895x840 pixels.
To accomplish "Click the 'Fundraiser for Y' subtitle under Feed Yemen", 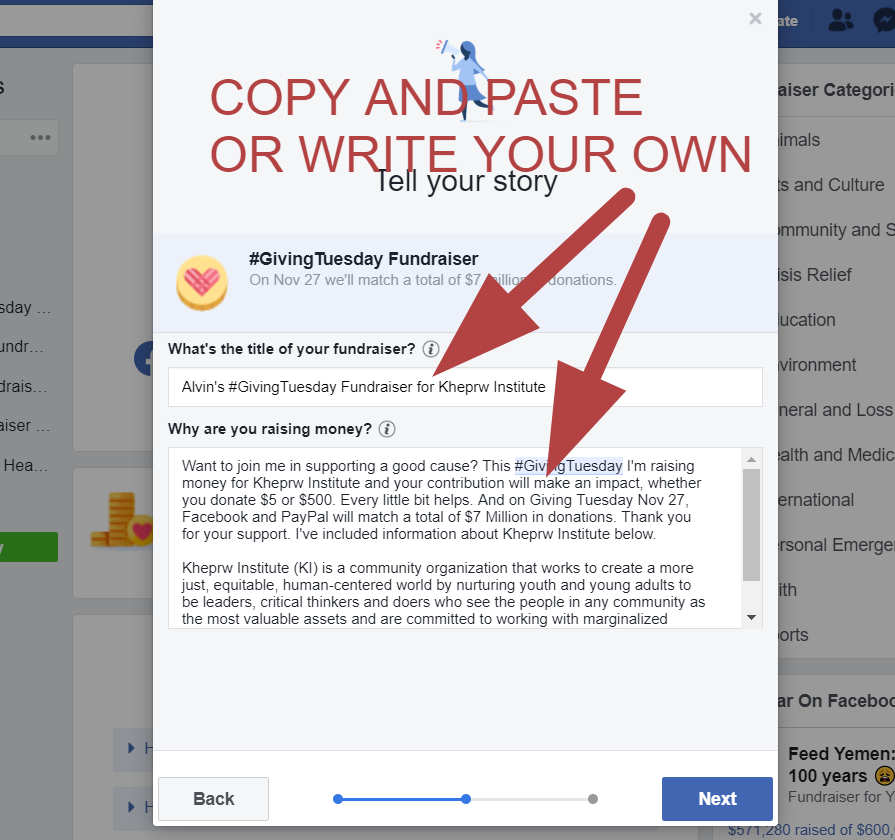I will pos(841,797).
